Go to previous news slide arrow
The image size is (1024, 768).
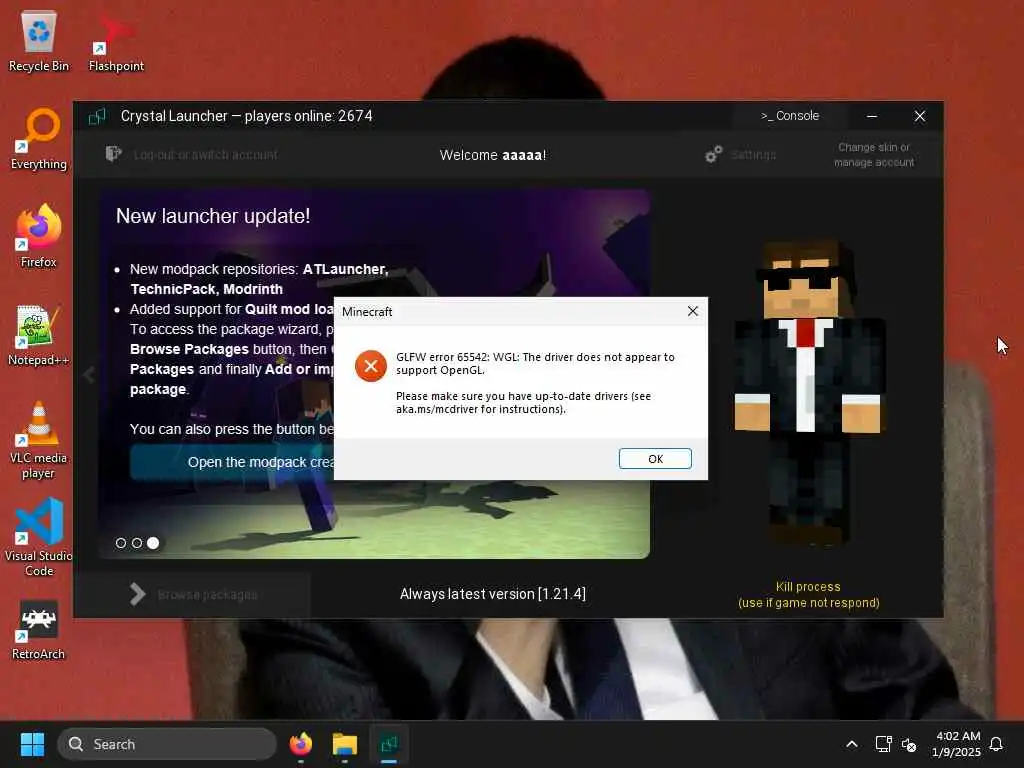(x=89, y=375)
